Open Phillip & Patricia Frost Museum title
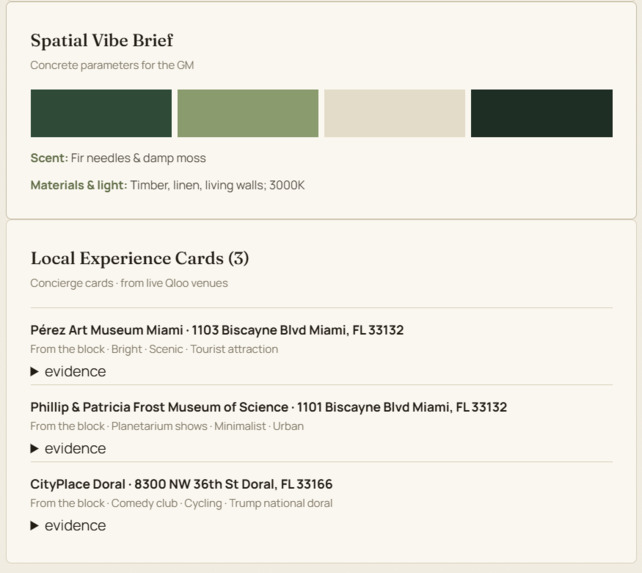This screenshot has height=573, width=642. (x=269, y=407)
